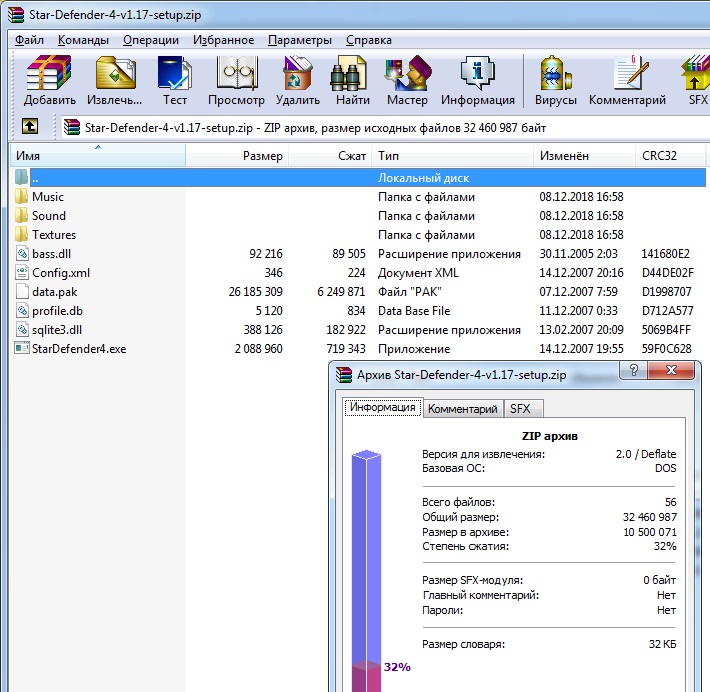
Task: Sort the list by the Изменён column header
Action: pos(584,156)
